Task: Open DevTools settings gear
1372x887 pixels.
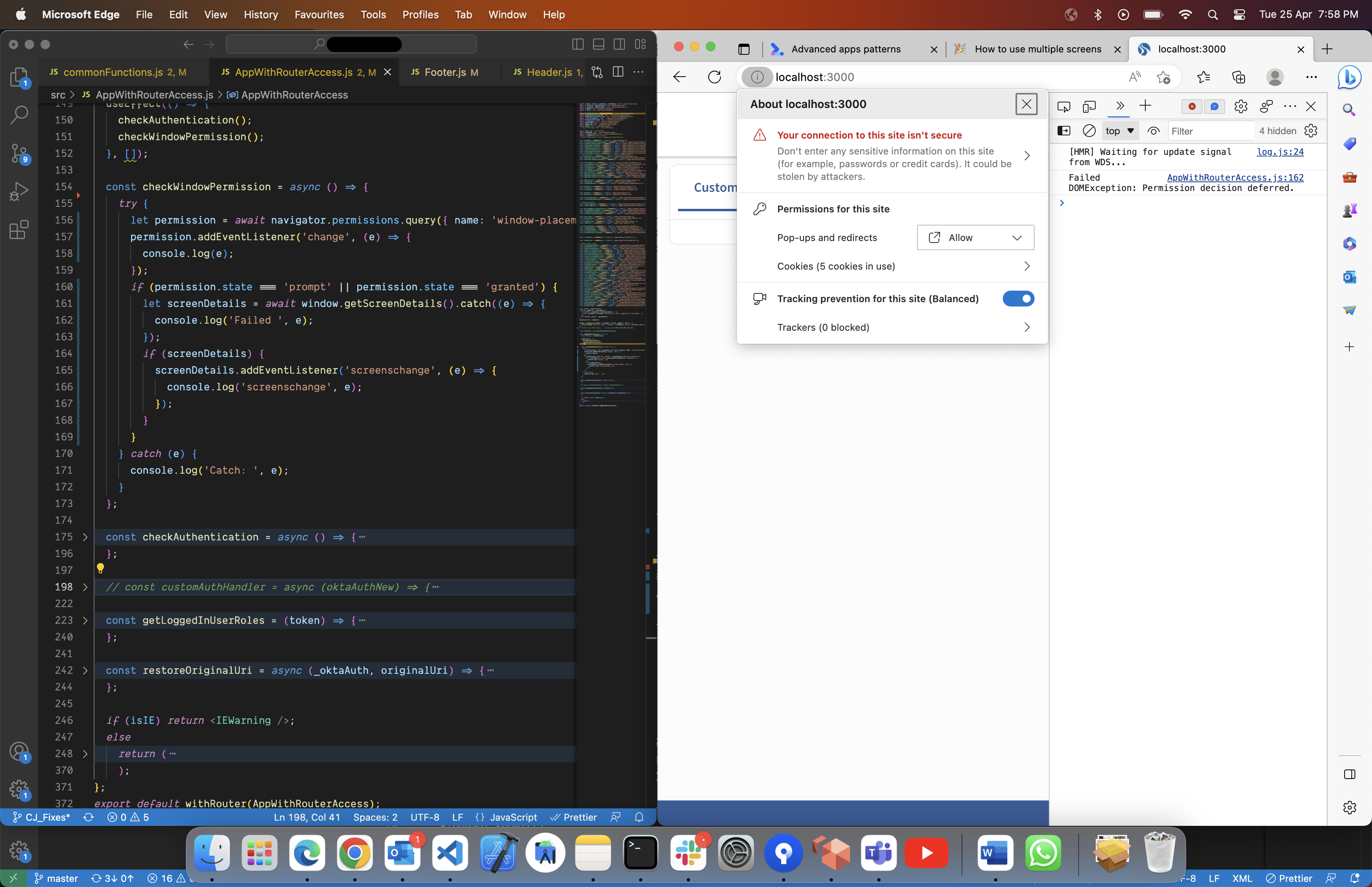Action: tap(1241, 106)
